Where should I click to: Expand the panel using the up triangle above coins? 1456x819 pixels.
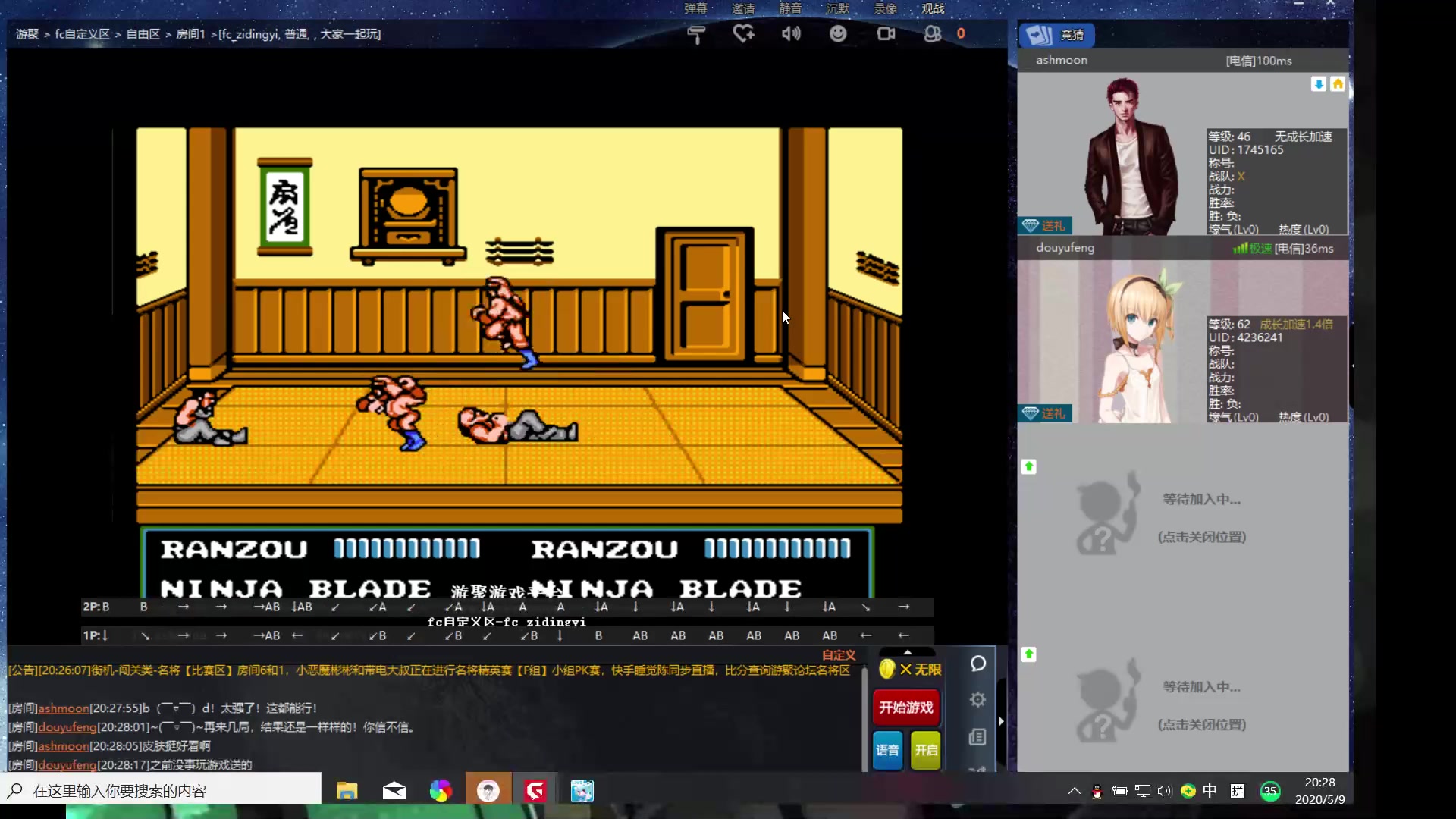(908, 652)
